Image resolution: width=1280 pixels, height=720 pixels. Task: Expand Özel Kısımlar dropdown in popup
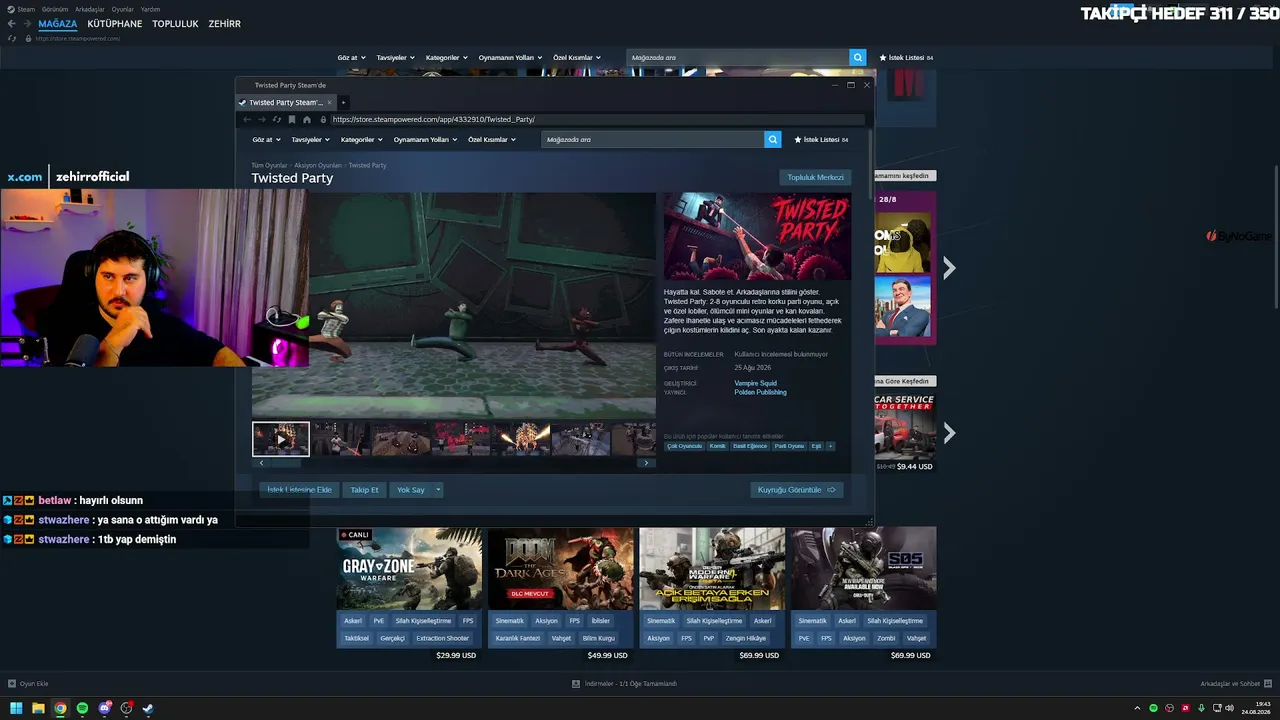coord(492,140)
